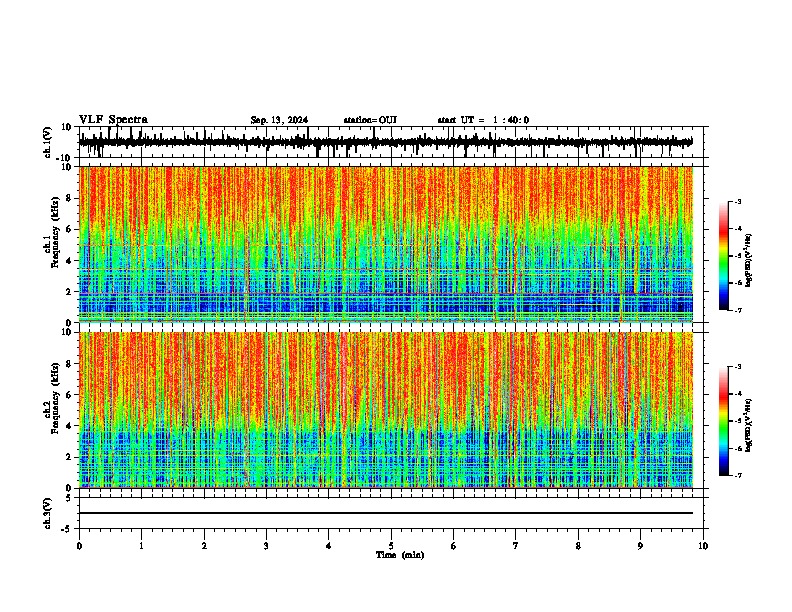Image resolution: width=792 pixels, height=612 pixels.
Task: Click the ch.2 color bar unit label
Action: [x=749, y=425]
